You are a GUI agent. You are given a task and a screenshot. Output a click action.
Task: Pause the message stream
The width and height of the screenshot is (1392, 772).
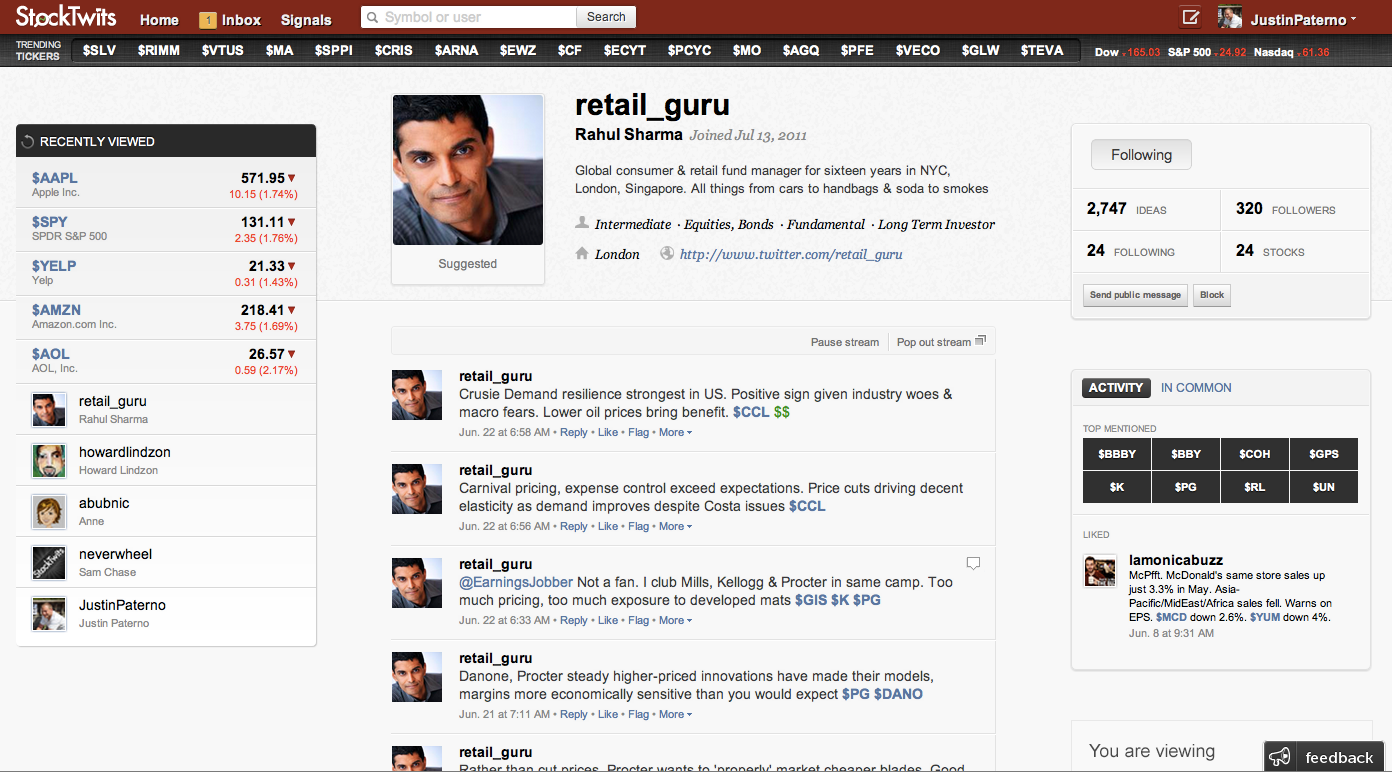tap(845, 342)
